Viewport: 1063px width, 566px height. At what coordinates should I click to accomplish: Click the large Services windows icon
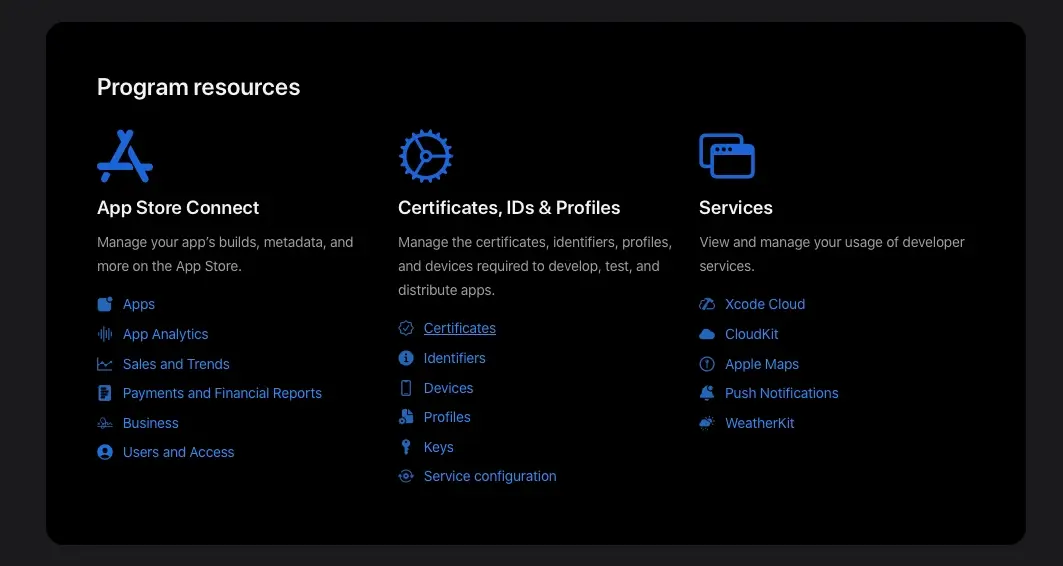pos(727,156)
